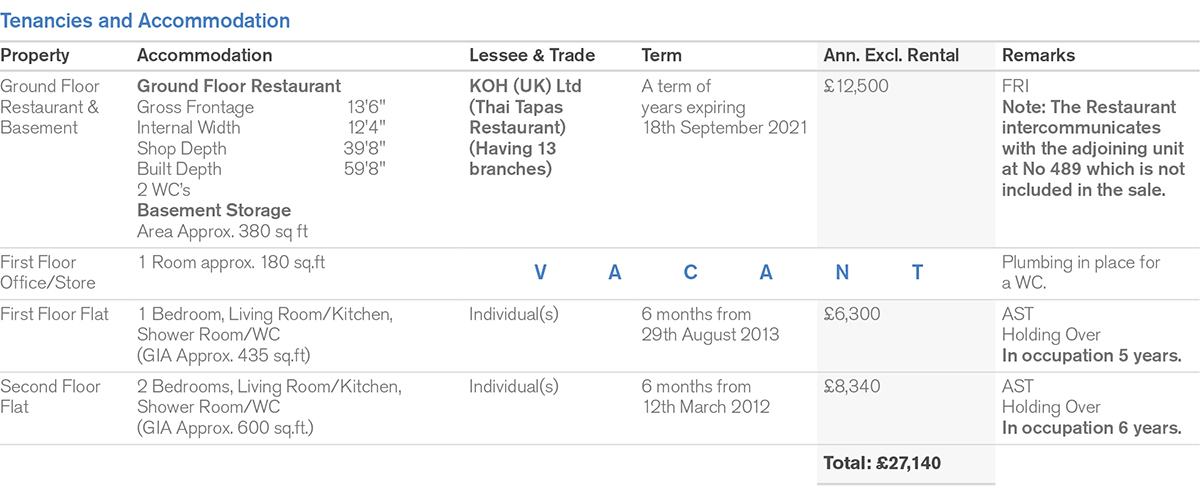Select the Basement Storage subheading
This screenshot has height=494, width=1200.
click(214, 211)
